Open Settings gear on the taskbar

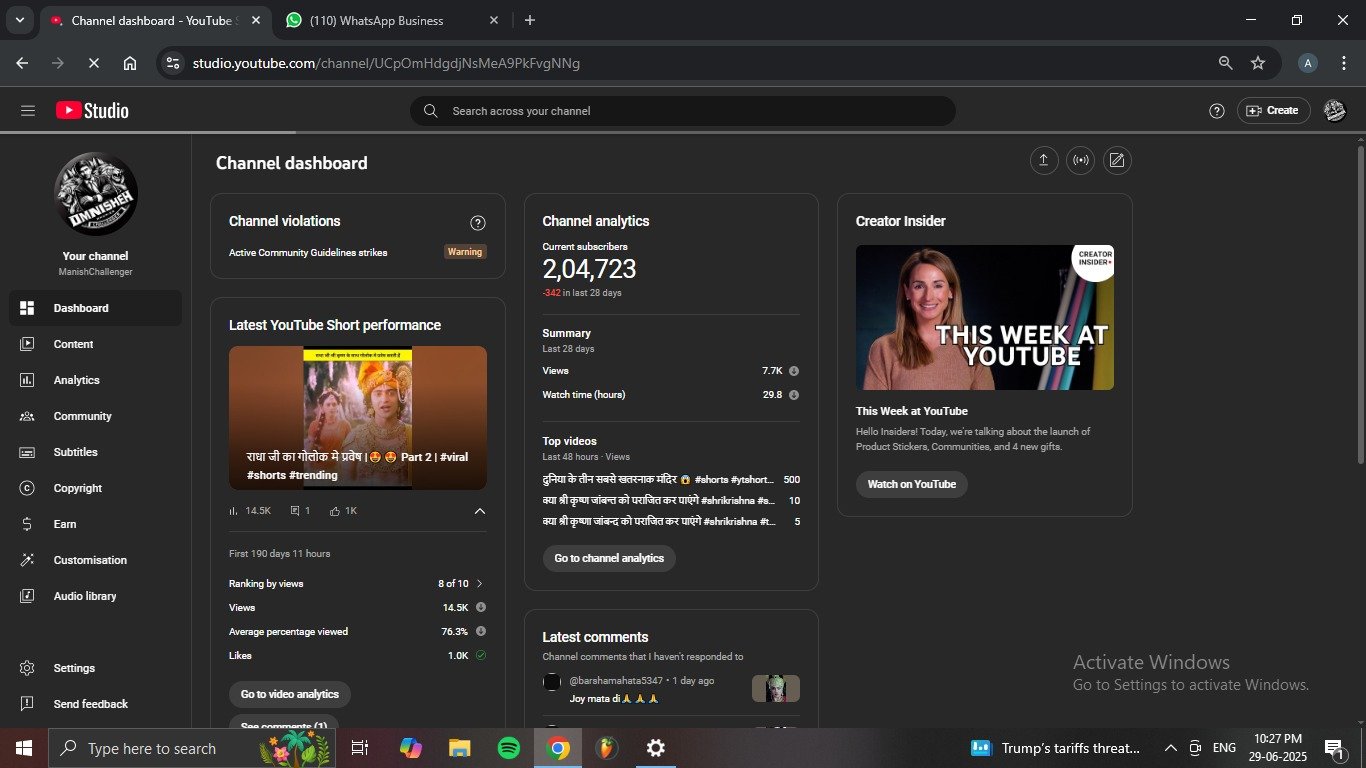pos(655,748)
